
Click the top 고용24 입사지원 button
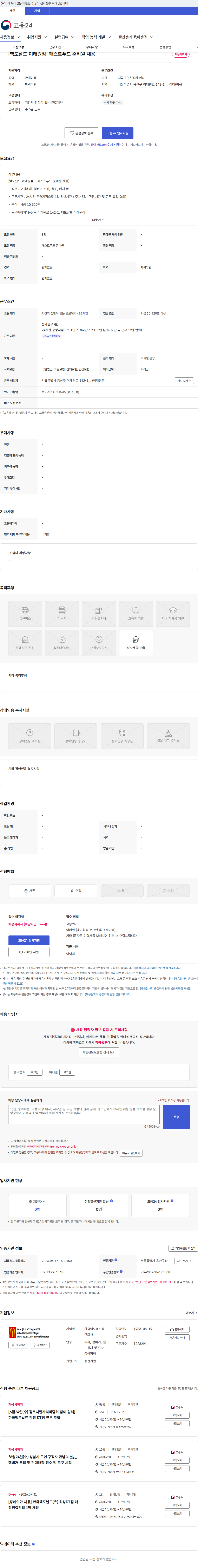[x=118, y=133]
